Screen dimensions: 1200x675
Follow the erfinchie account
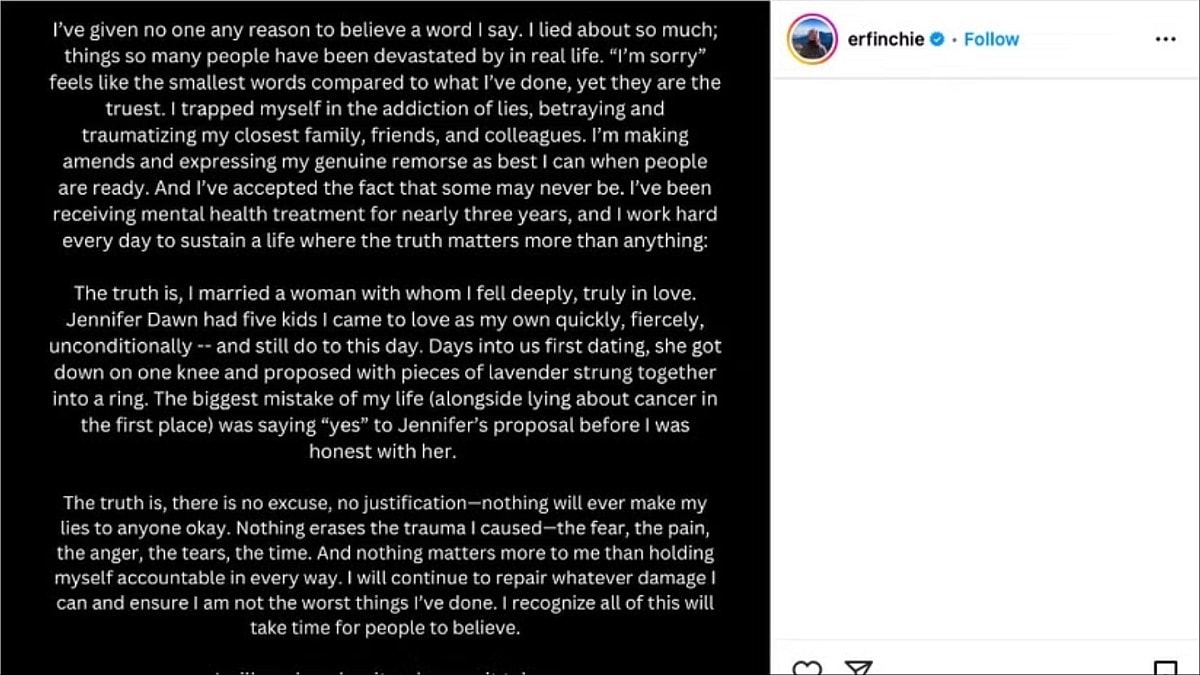pyautogui.click(x=991, y=40)
